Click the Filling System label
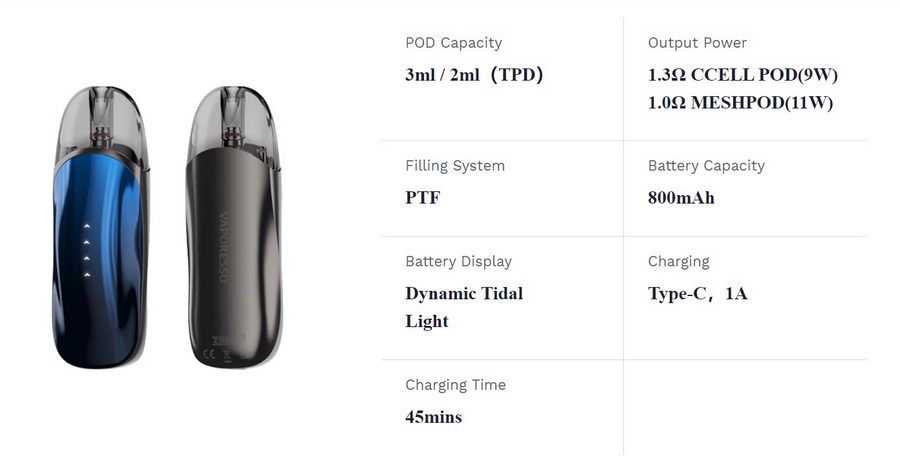Screen dimensions: 900x456 [455, 166]
